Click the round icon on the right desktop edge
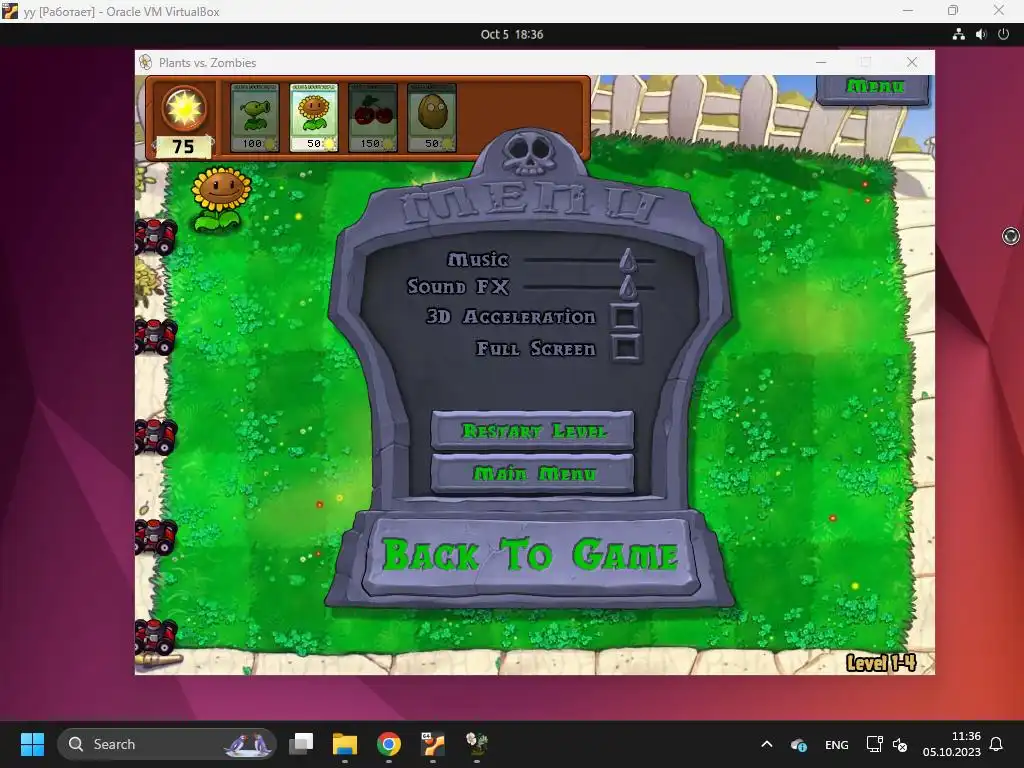 1010,236
